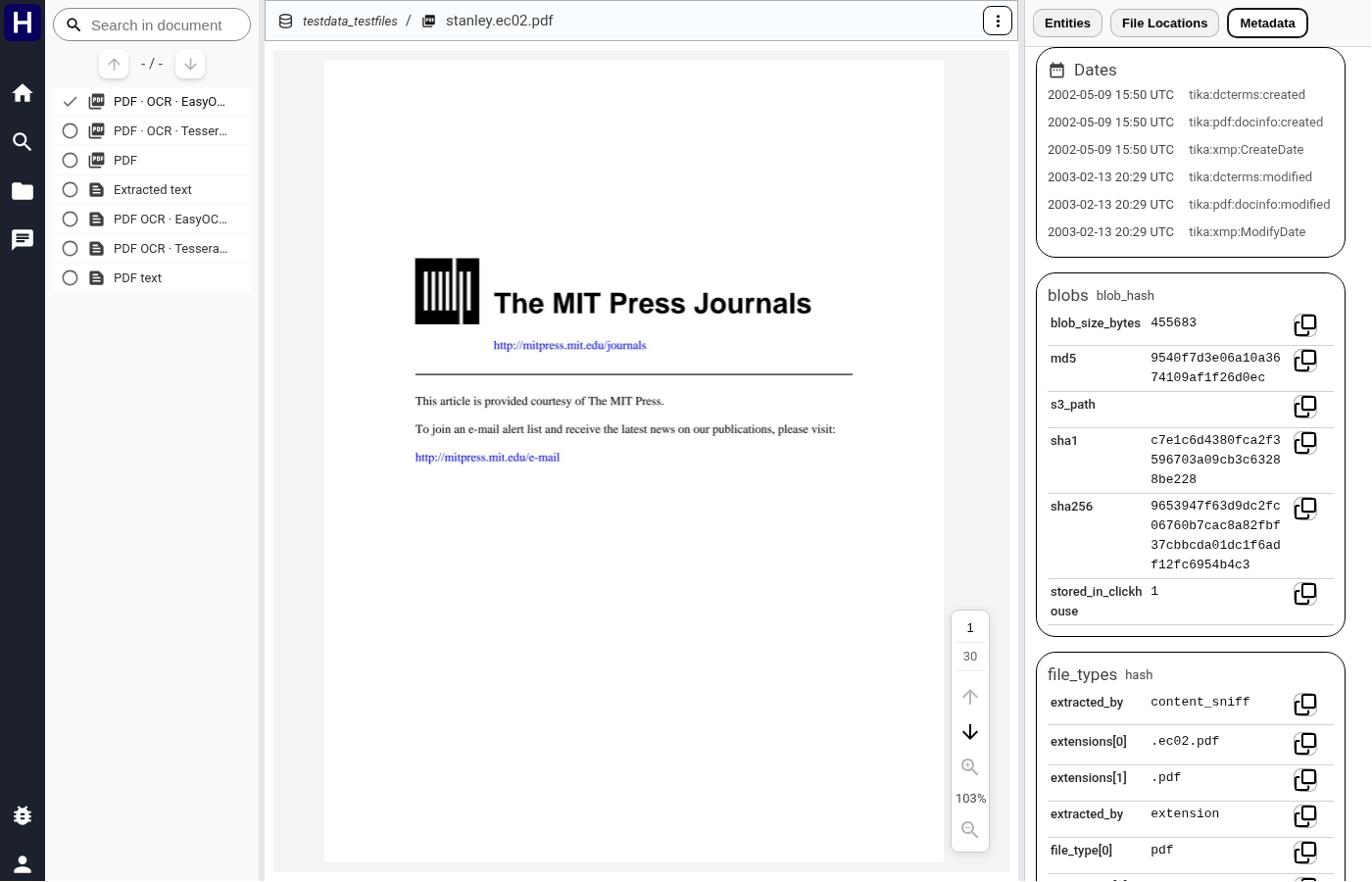This screenshot has height=882, width=1372.
Task: Open the mitpress.mit.edu/journals link
Action: pyautogui.click(x=569, y=345)
